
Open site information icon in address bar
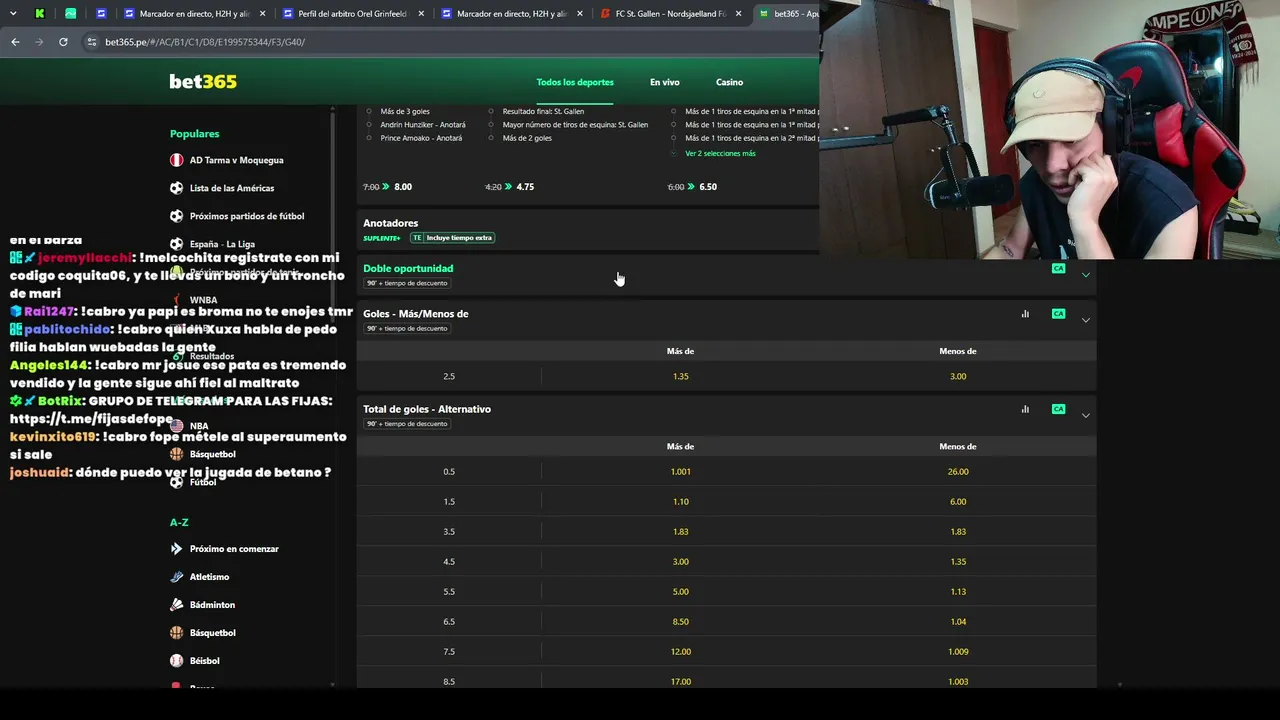tap(92, 42)
